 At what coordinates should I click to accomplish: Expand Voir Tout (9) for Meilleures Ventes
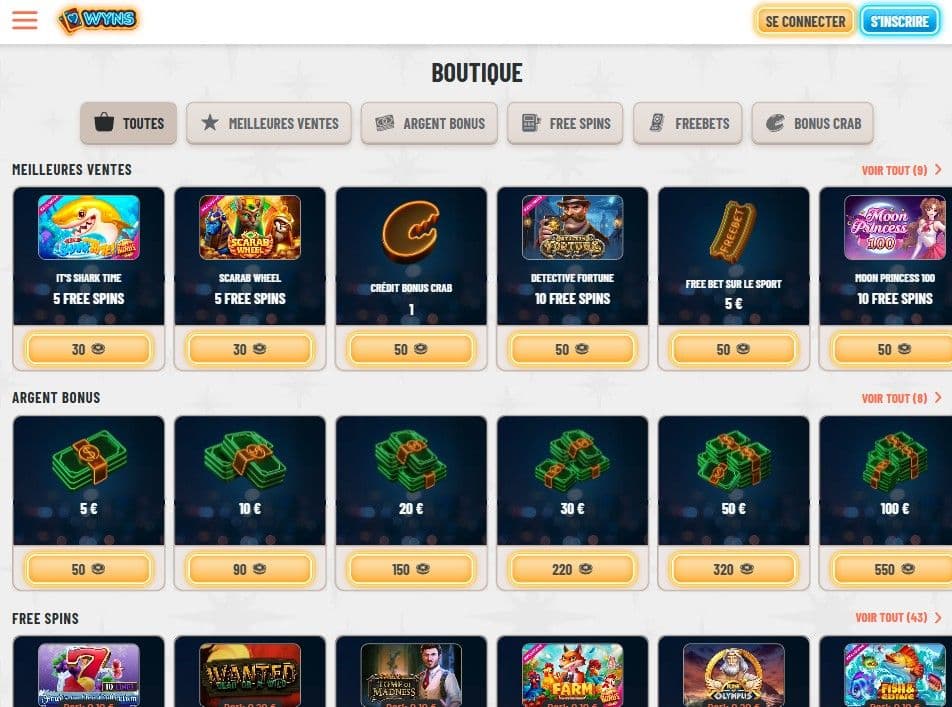[x=901, y=170]
